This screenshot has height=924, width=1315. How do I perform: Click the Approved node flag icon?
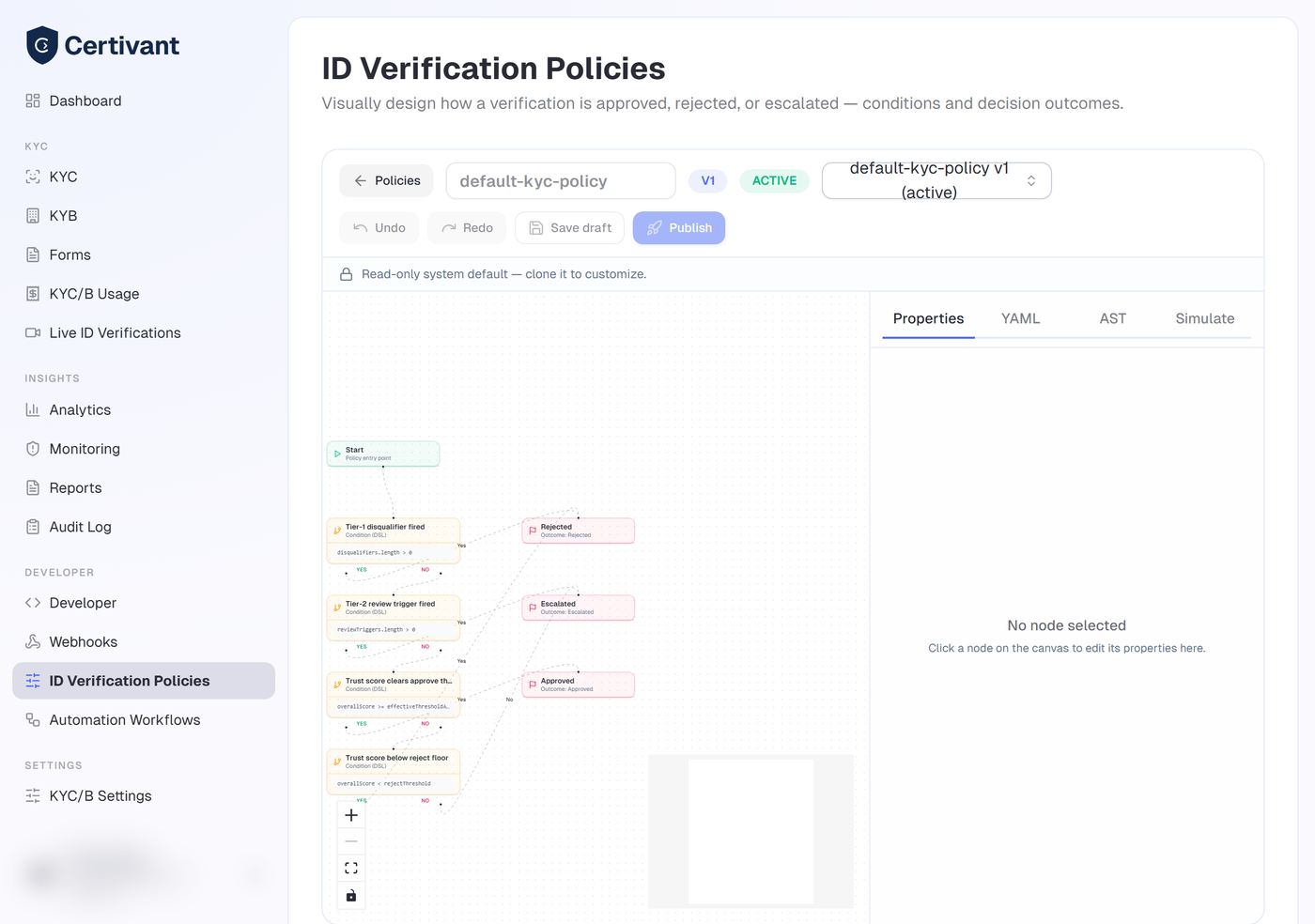(533, 685)
